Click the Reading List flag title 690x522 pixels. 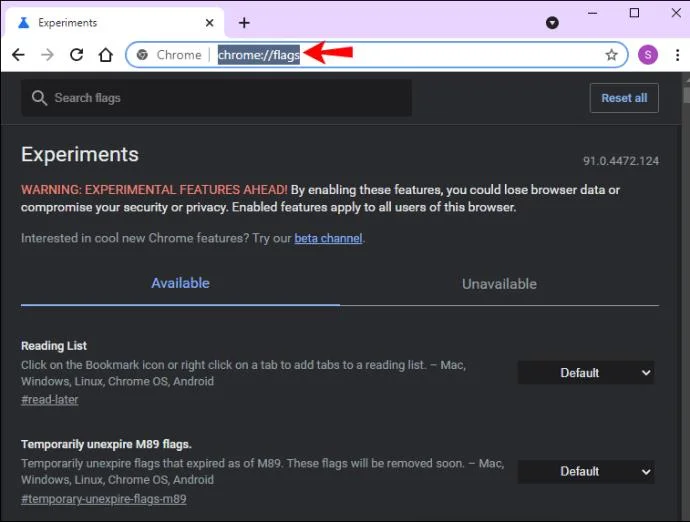pyautogui.click(x=54, y=346)
